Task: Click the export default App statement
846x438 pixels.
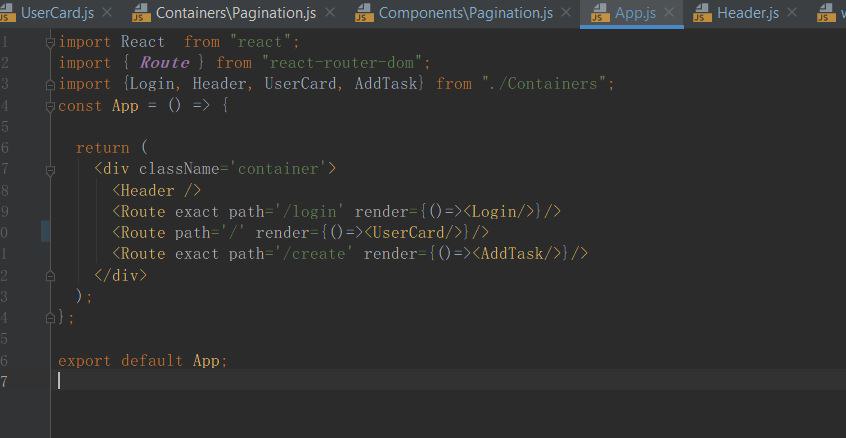Action: coord(143,360)
